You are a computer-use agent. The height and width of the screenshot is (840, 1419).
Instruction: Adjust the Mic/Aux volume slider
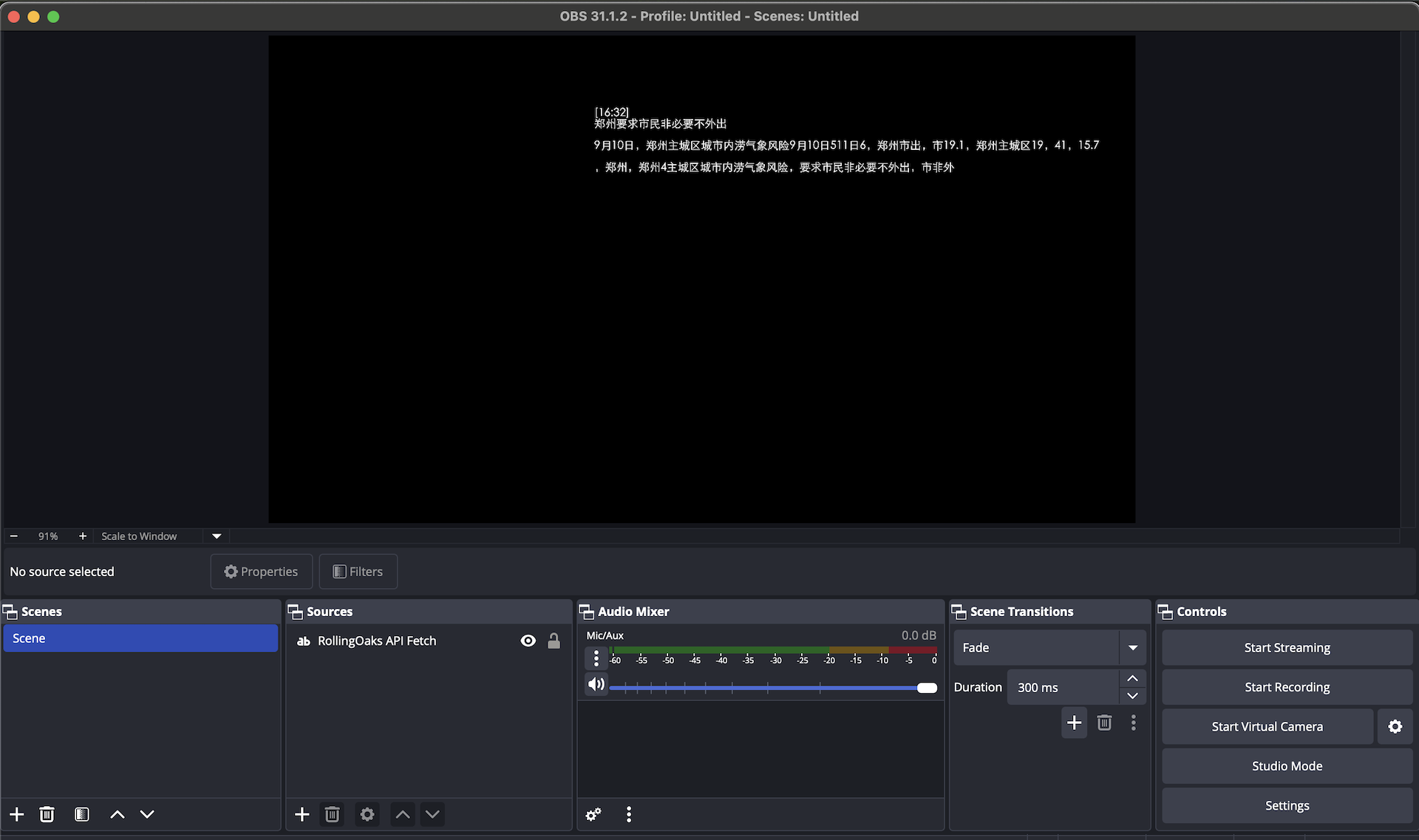coord(927,688)
